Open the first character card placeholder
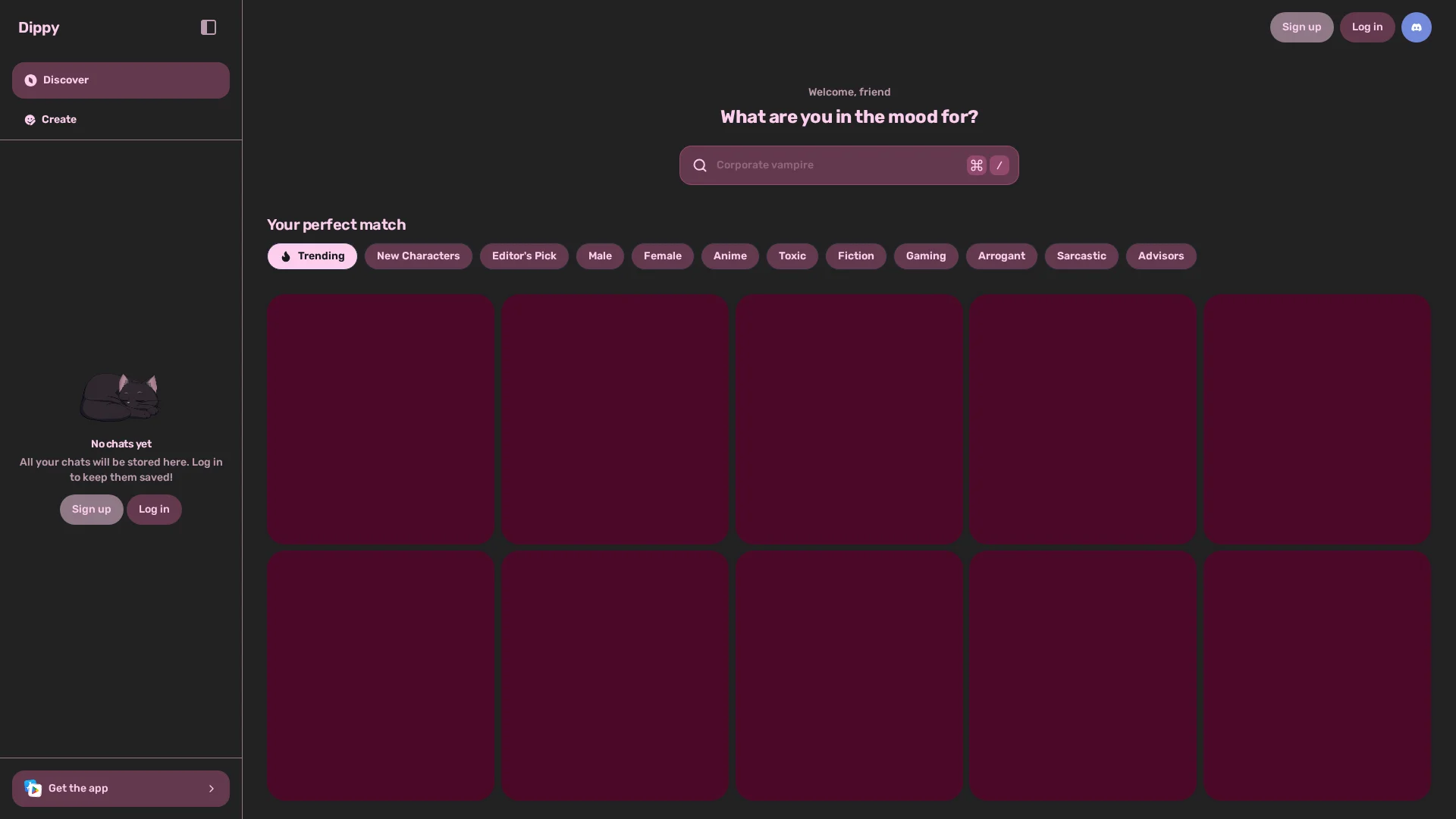The width and height of the screenshot is (1456, 819). click(381, 419)
